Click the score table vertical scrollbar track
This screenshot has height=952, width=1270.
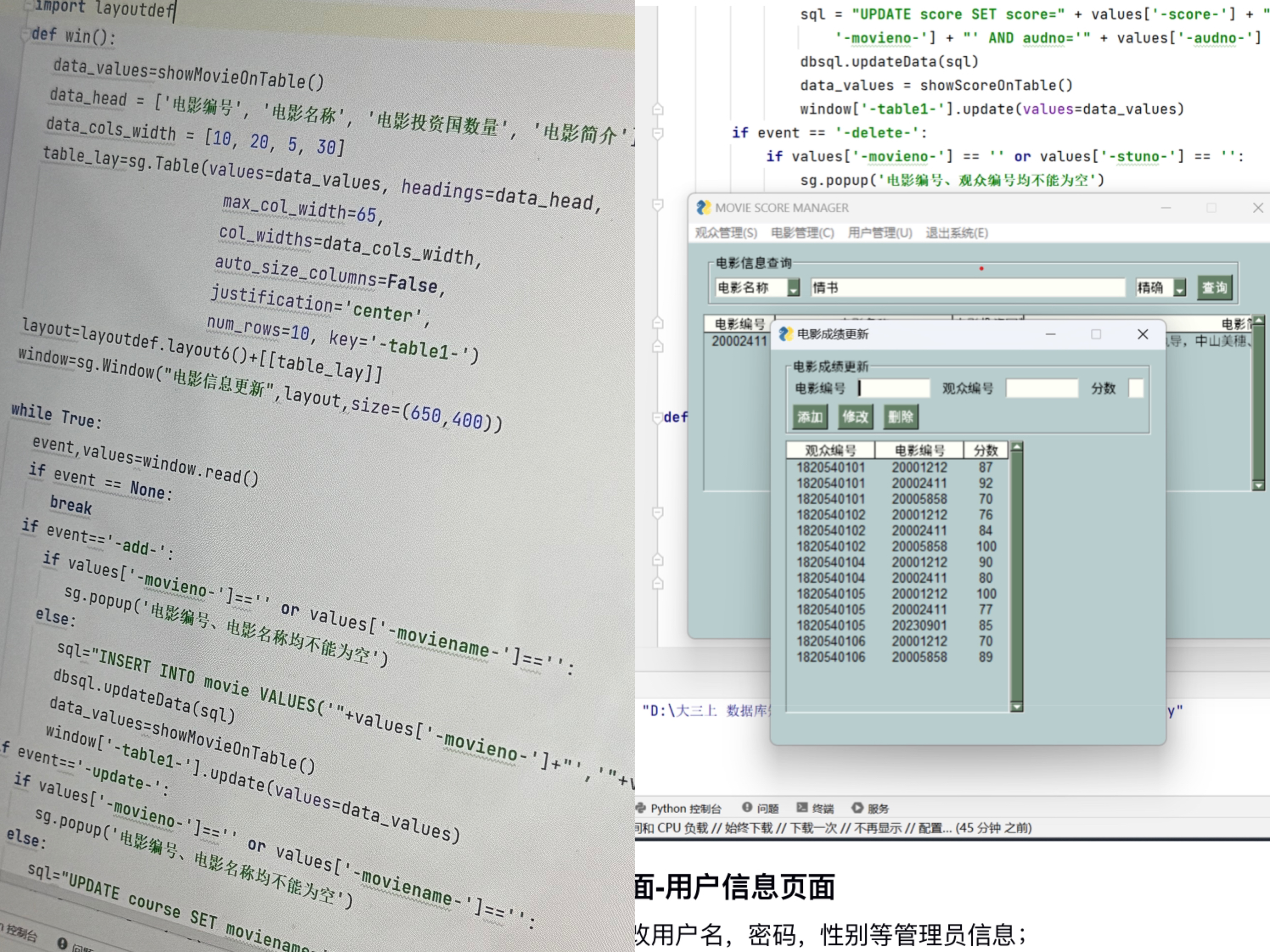1017,577
